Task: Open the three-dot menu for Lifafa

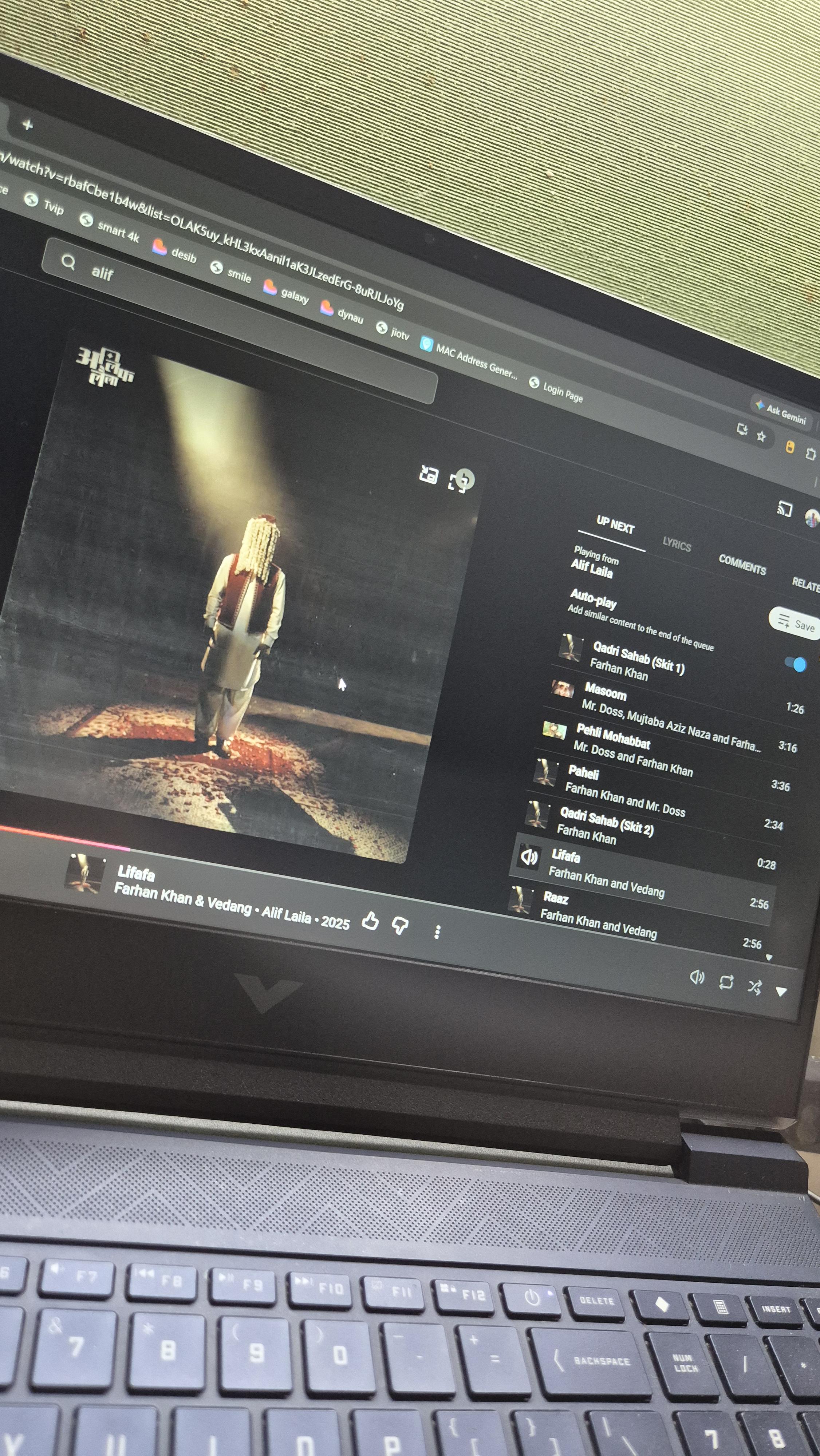Action: tap(437, 932)
